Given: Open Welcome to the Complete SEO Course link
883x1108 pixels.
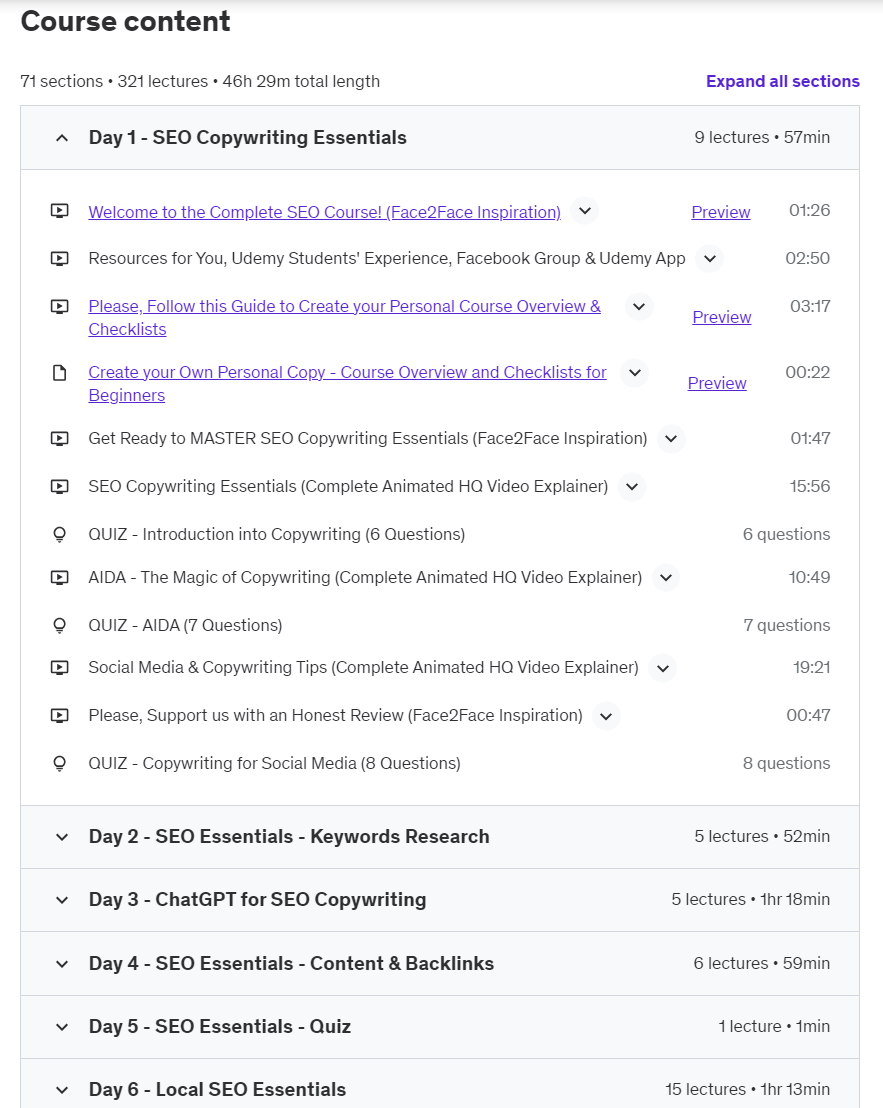Looking at the screenshot, I should tap(324, 212).
